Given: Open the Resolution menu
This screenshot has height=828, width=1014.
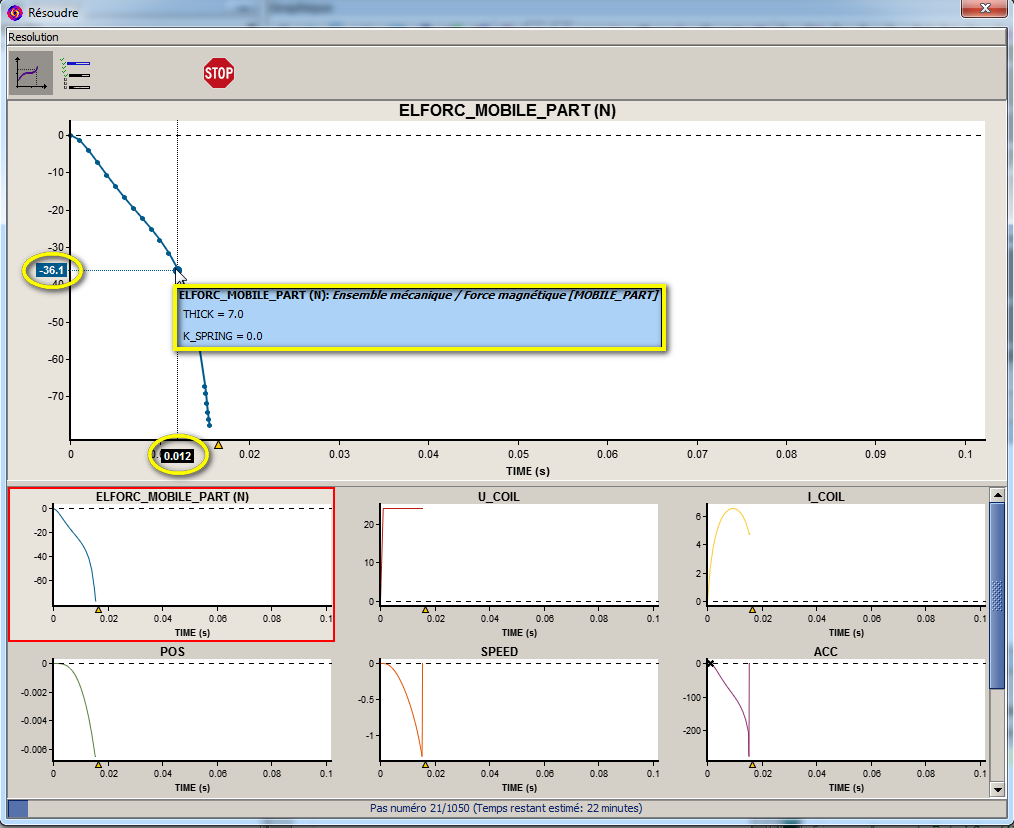Looking at the screenshot, I should click(x=34, y=37).
